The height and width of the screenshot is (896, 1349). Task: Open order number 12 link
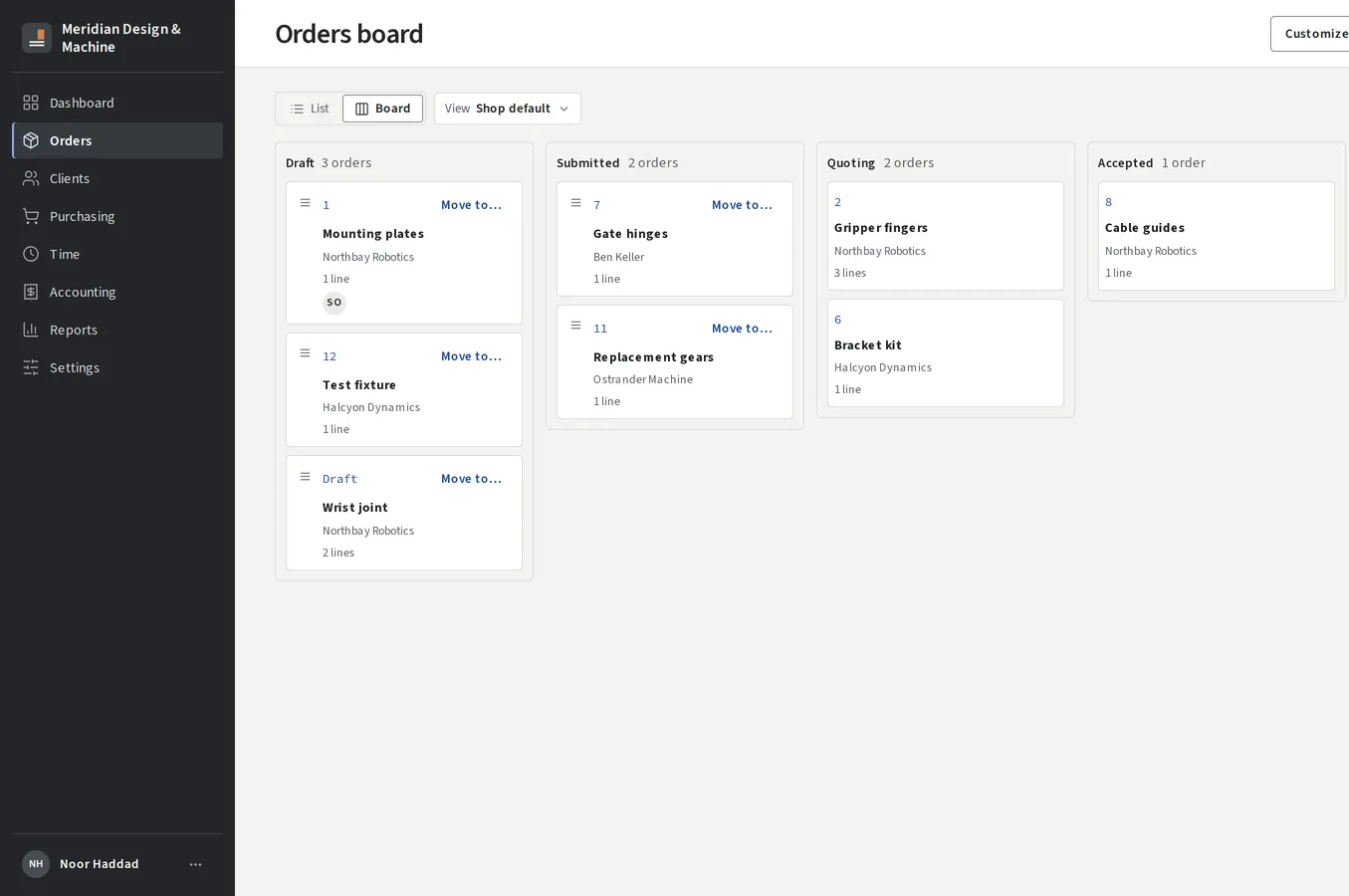click(x=330, y=356)
